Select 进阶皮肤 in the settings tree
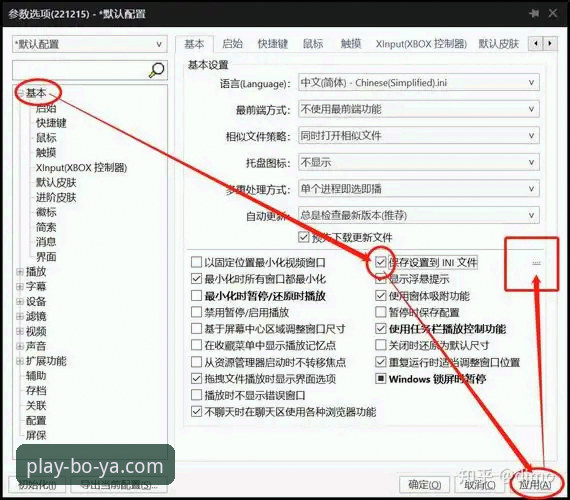This screenshot has width=570, height=500. [x=56, y=197]
